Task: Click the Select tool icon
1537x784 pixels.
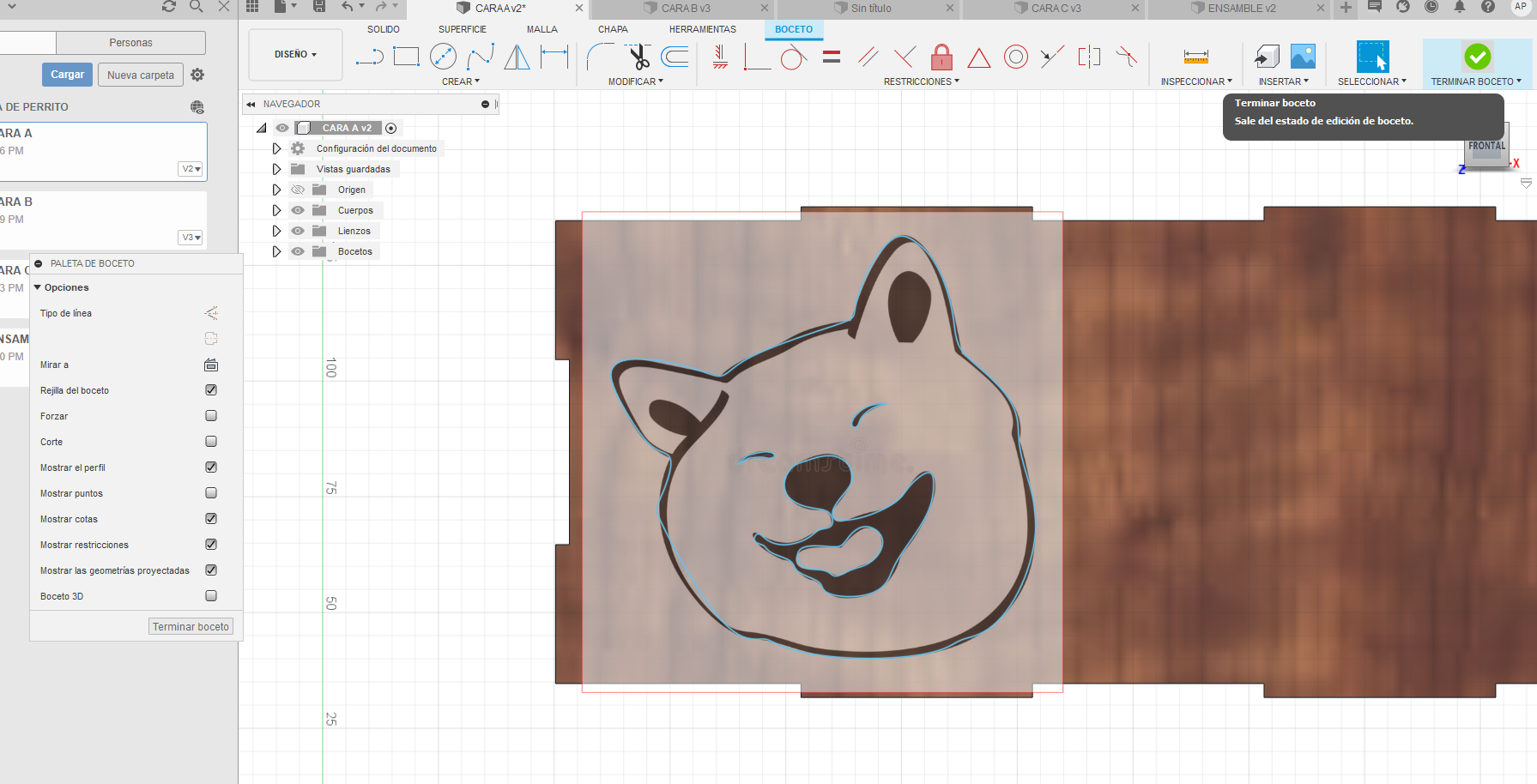Action: [1372, 57]
